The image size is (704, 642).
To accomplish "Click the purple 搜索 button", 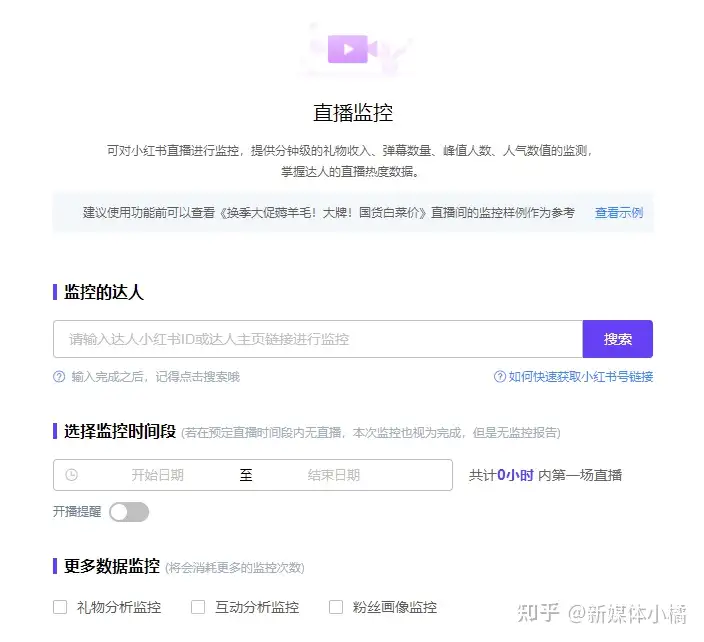I will (617, 339).
